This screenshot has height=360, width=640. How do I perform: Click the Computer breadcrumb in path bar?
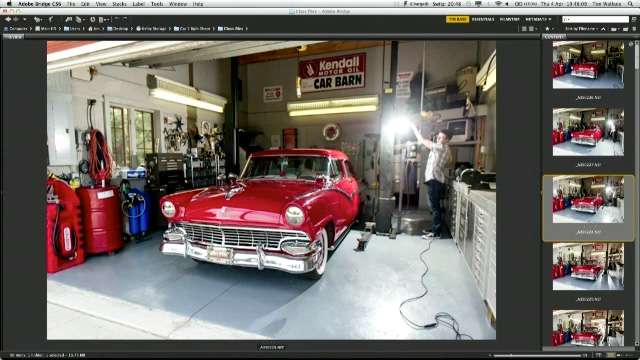pos(16,29)
